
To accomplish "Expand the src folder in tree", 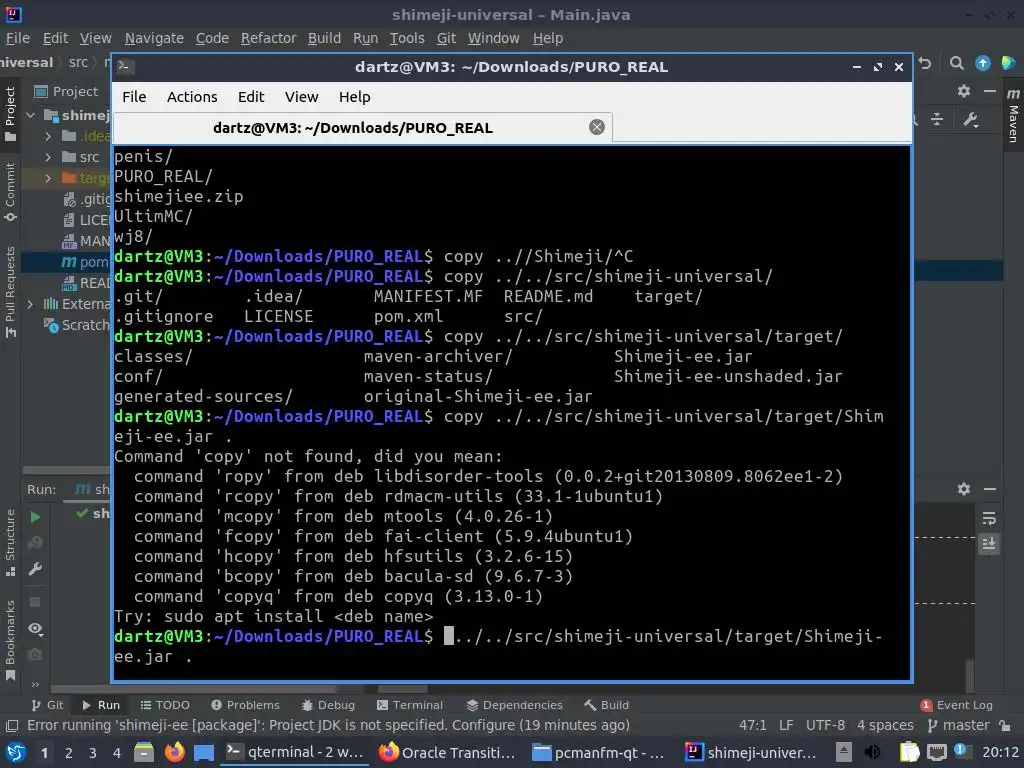I will click(48, 157).
